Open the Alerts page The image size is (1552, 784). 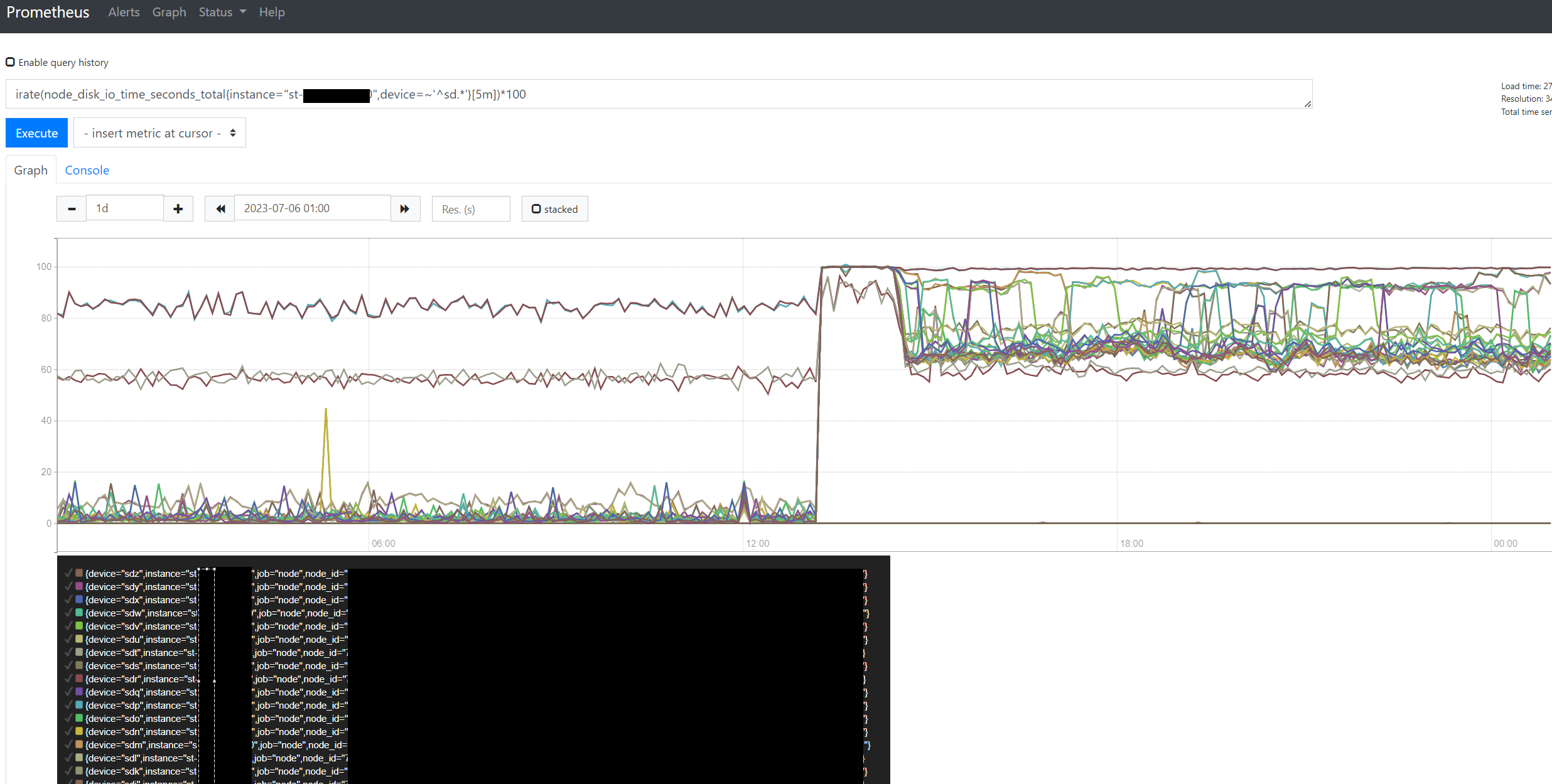click(124, 12)
